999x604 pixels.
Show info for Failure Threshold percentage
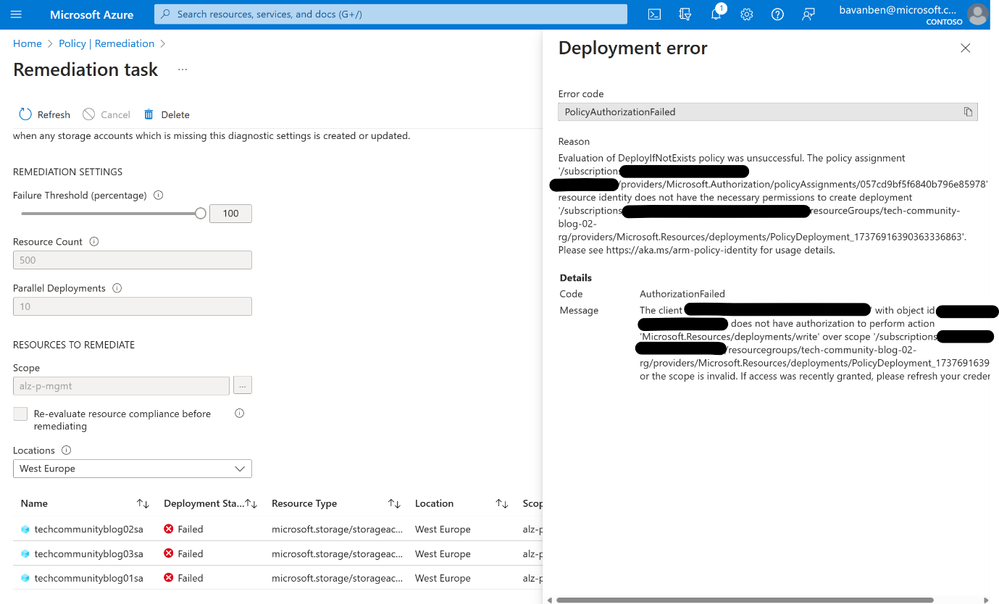point(158,196)
